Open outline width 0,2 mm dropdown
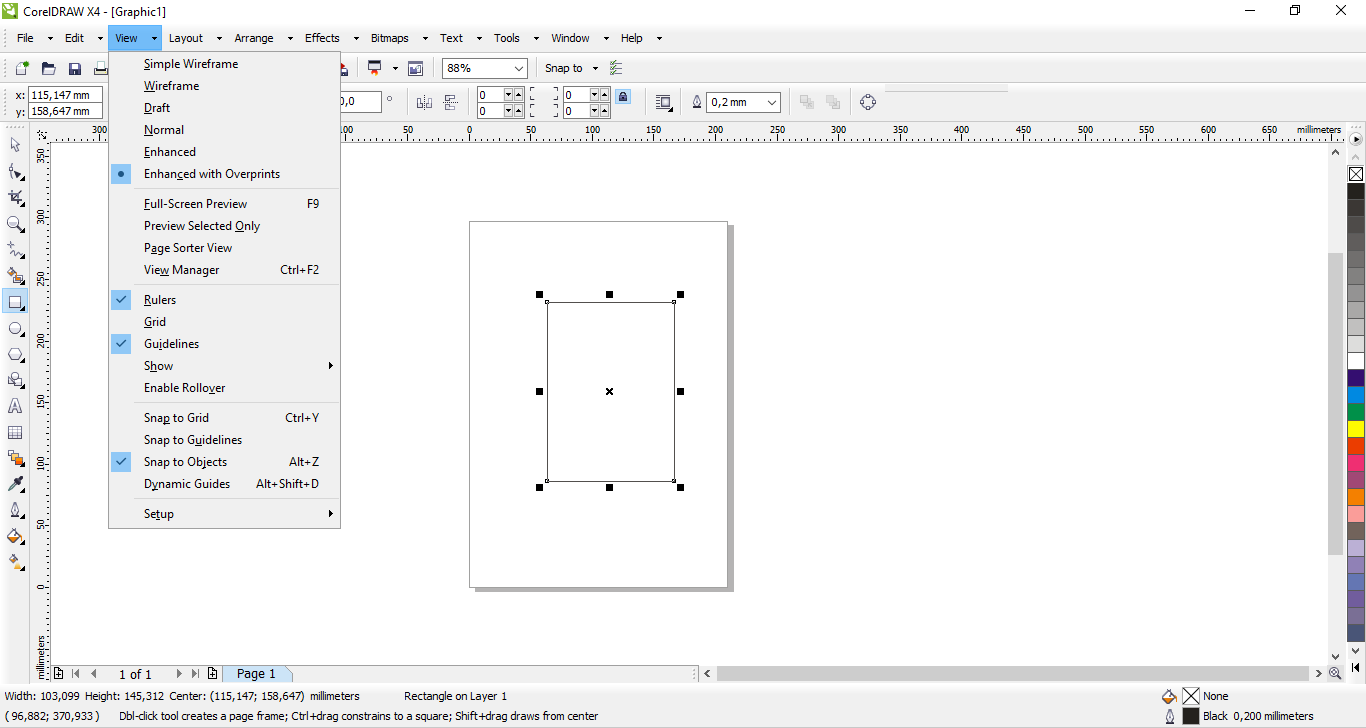1366x728 pixels. tap(772, 102)
